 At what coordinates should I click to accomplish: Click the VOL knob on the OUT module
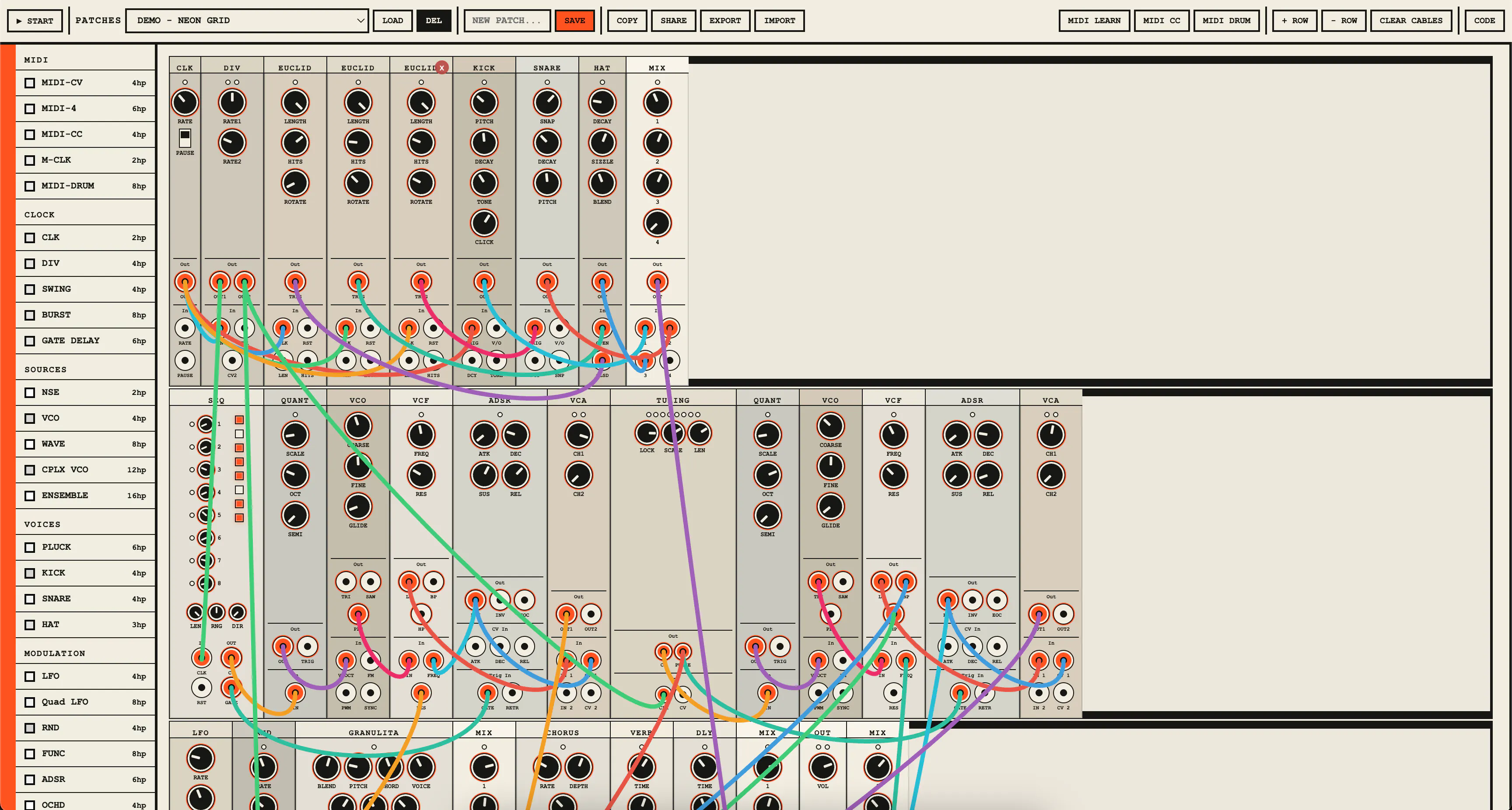tap(823, 767)
